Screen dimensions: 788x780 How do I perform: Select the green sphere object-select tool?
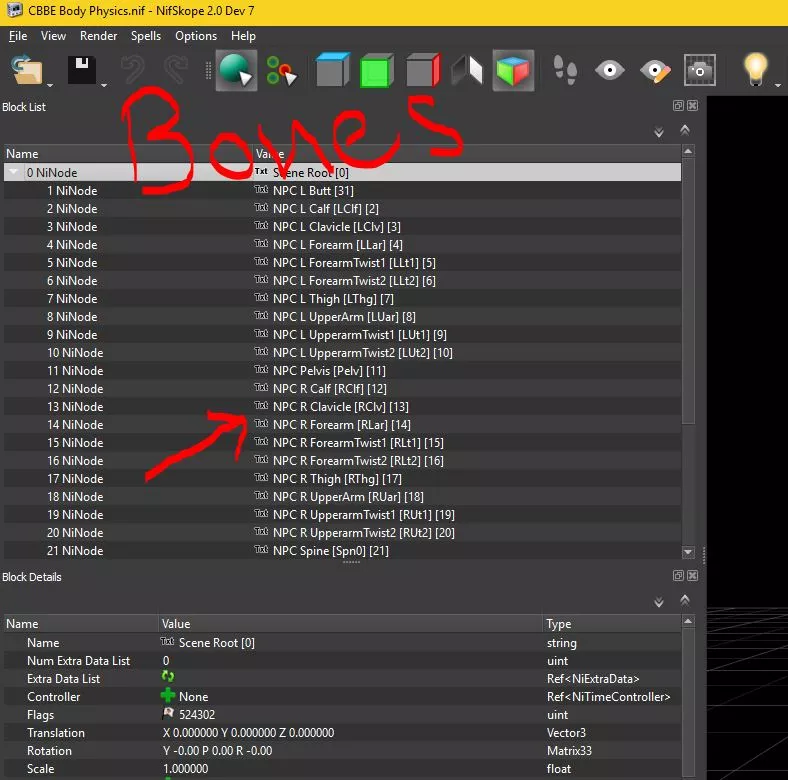click(236, 70)
